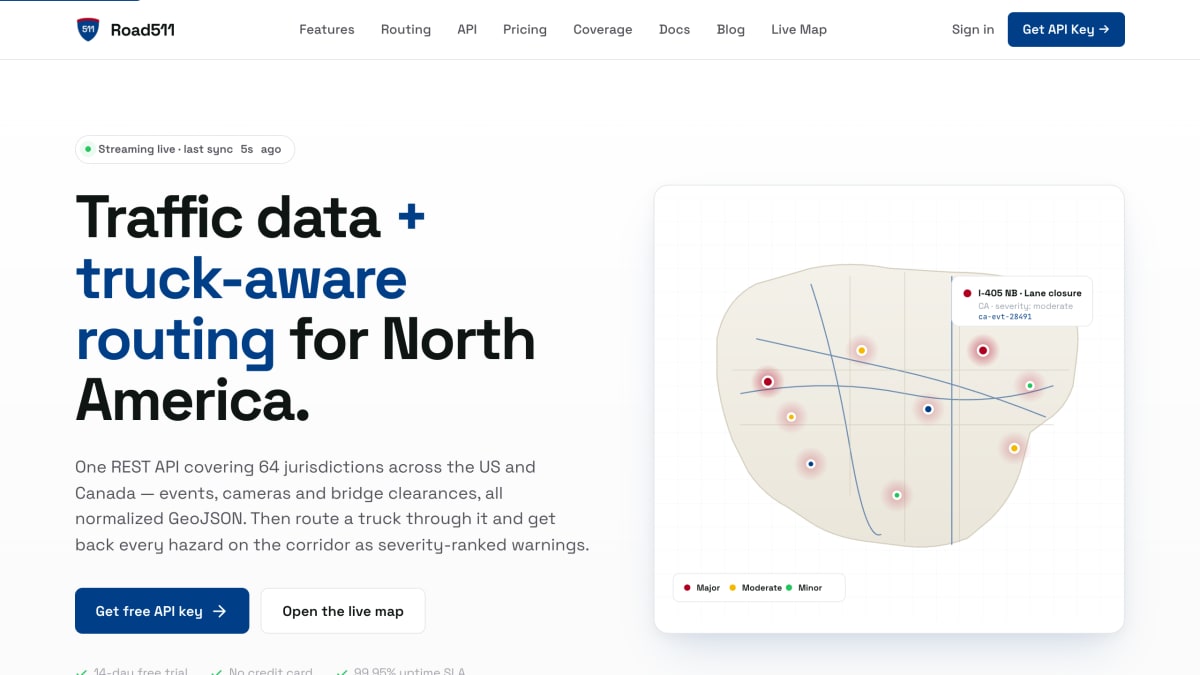Click the red major marker at map's west edge
The width and height of the screenshot is (1200, 675).
click(x=768, y=382)
